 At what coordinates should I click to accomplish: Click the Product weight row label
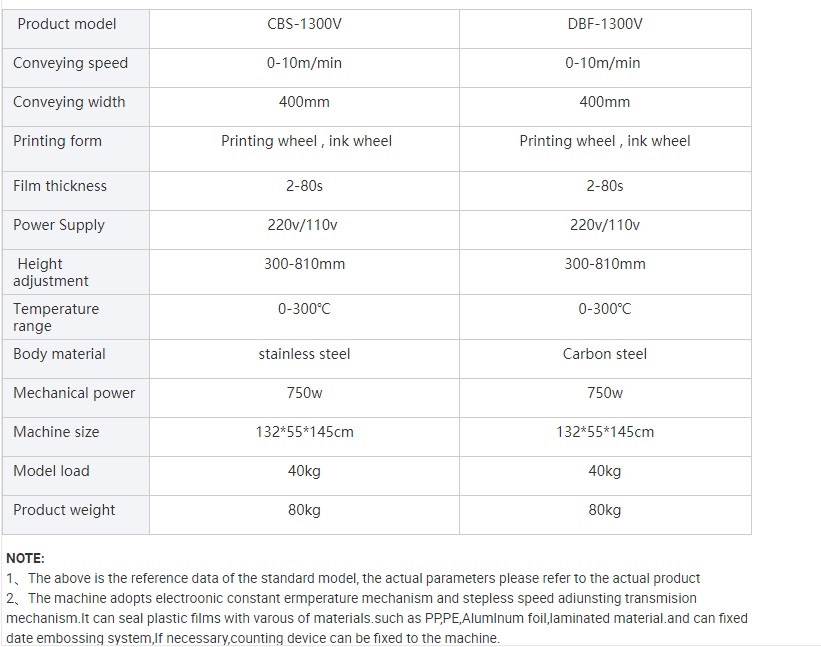point(64,510)
